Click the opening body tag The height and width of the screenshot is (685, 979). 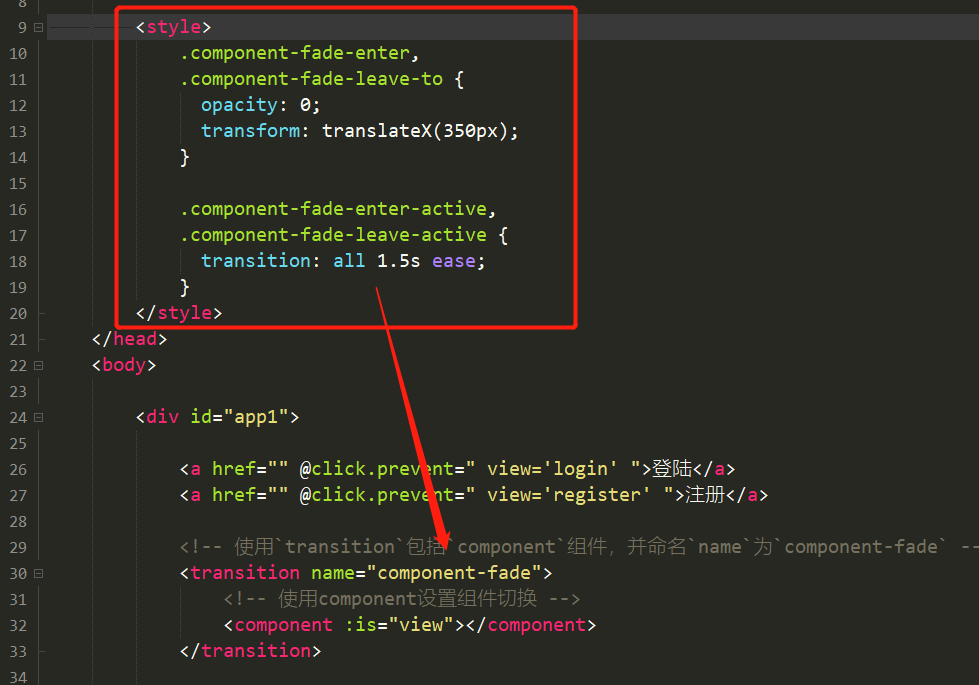[x=124, y=365]
